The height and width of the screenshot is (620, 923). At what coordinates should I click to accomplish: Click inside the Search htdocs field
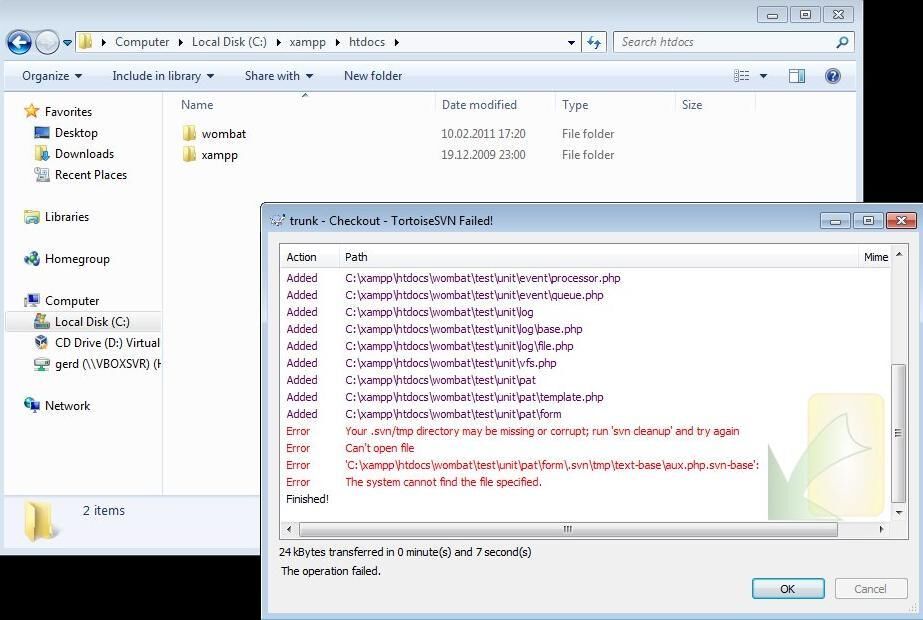[723, 42]
